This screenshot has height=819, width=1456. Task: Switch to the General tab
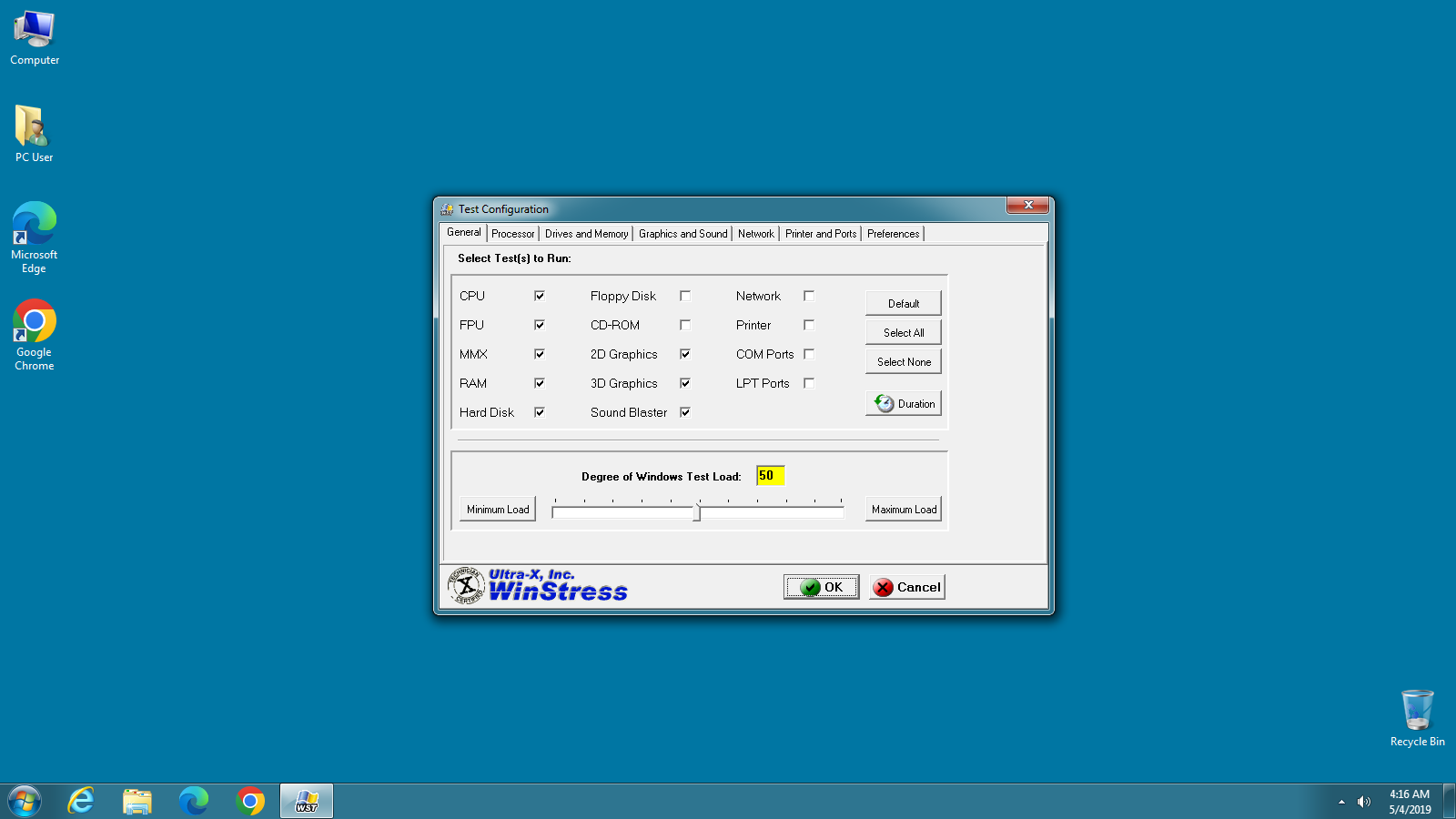coord(463,233)
